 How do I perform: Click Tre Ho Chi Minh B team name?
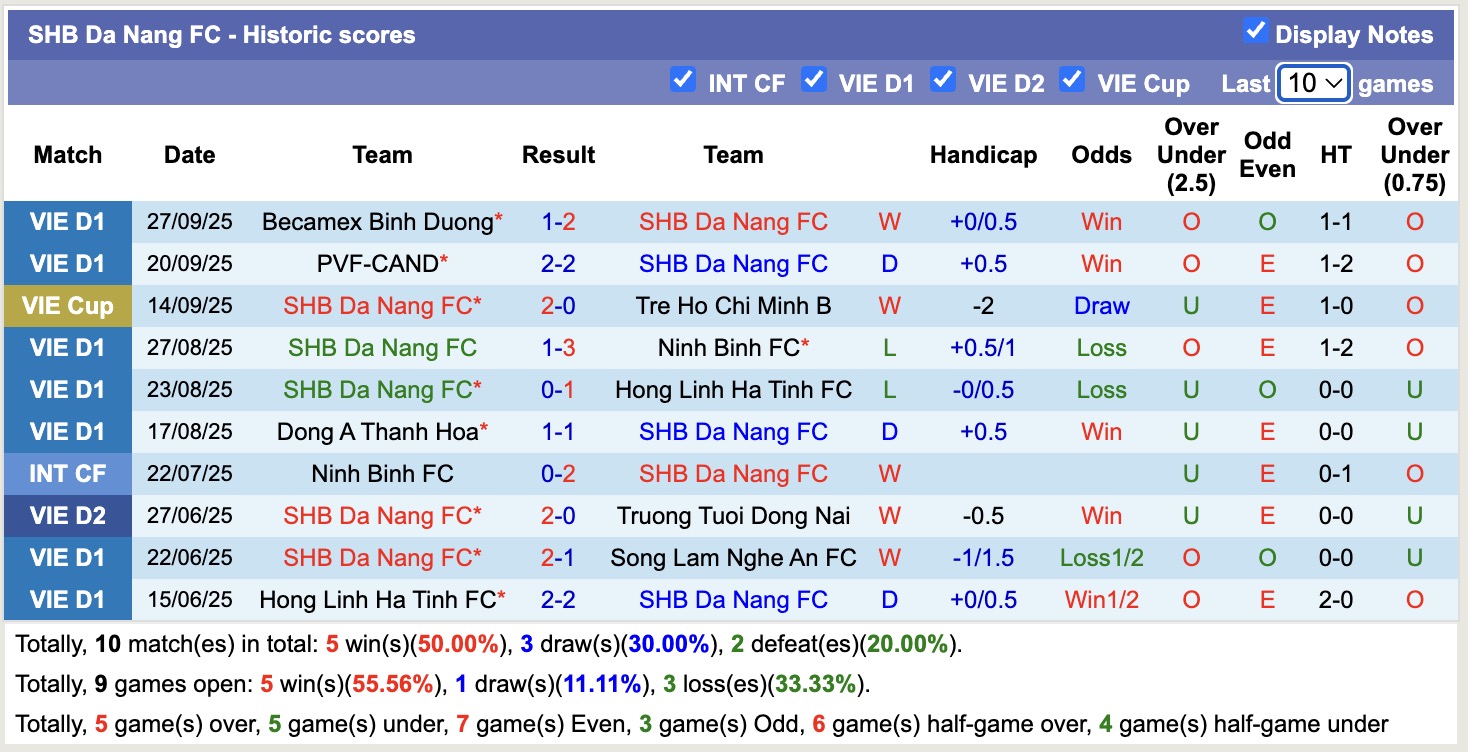[734, 306]
